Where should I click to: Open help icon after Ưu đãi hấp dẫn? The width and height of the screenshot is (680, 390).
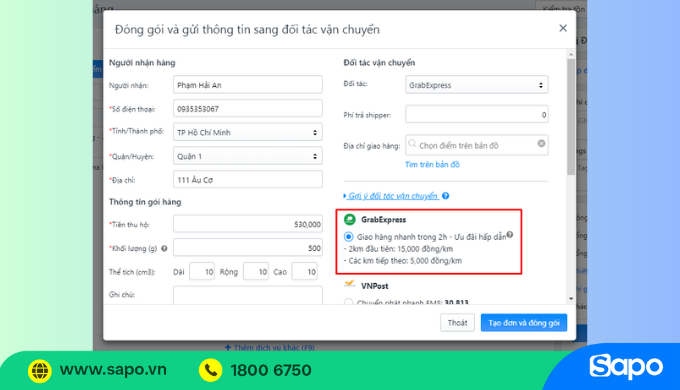click(x=510, y=235)
